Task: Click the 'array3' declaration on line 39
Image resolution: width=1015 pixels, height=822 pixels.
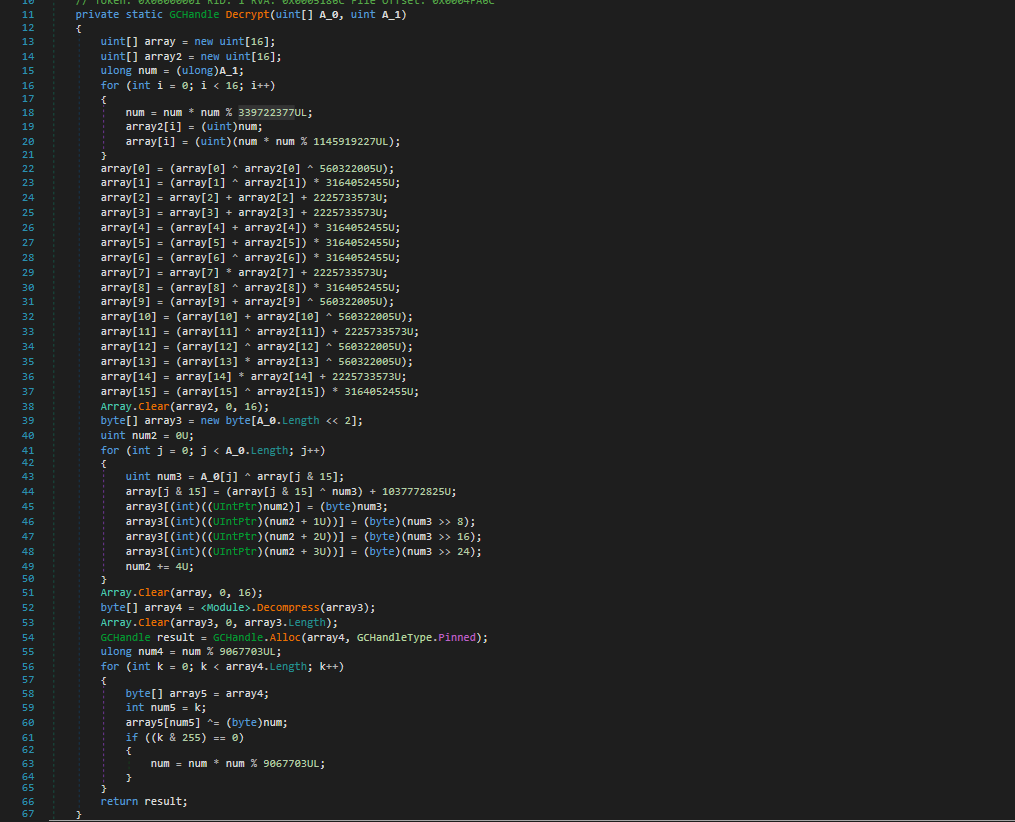Action: (163, 420)
